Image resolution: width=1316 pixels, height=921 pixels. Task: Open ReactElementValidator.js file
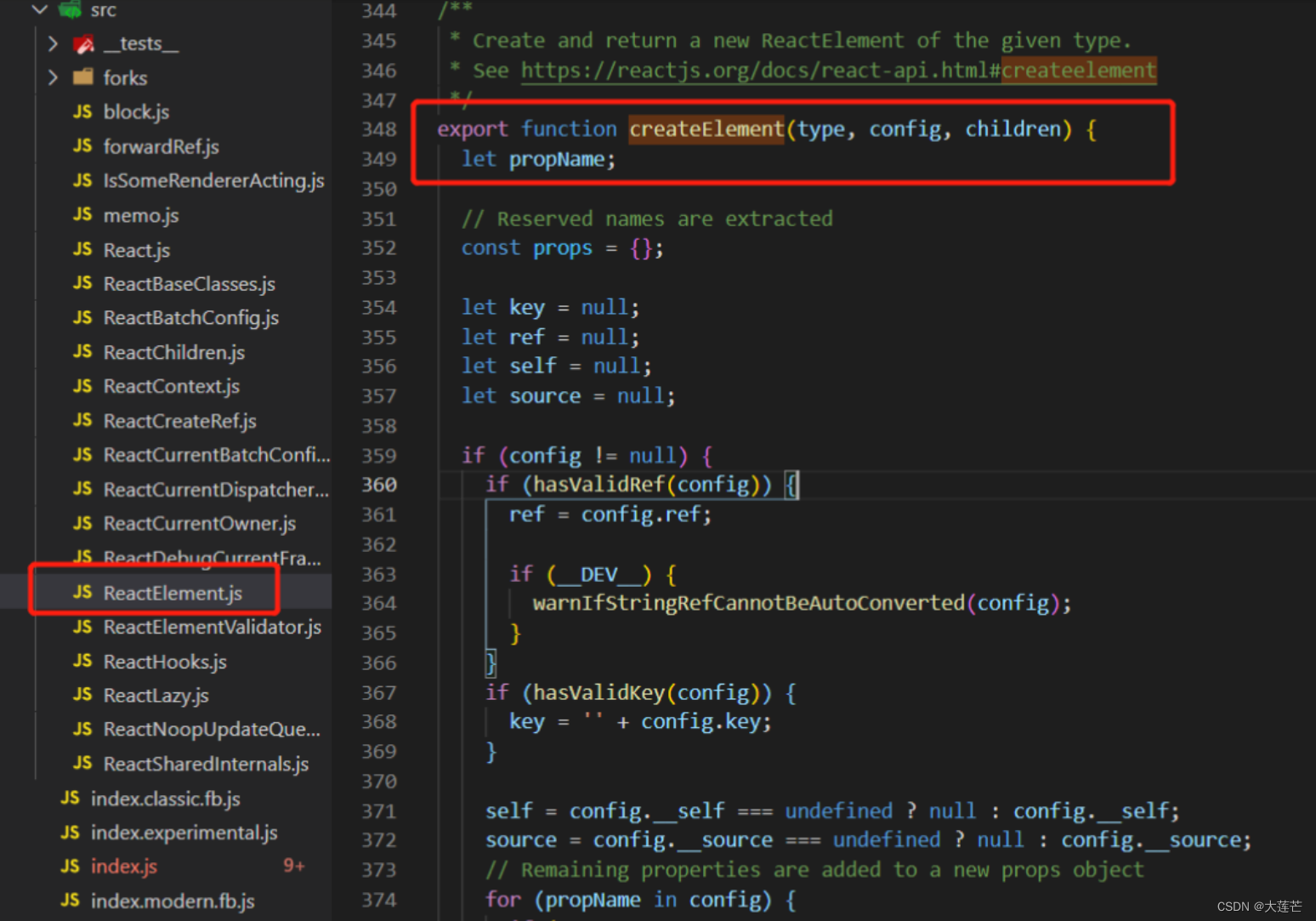pos(213,627)
